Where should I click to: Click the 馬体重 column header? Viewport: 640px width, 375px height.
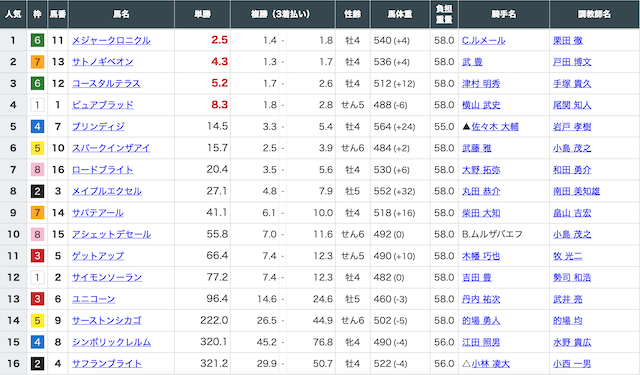coord(400,14)
